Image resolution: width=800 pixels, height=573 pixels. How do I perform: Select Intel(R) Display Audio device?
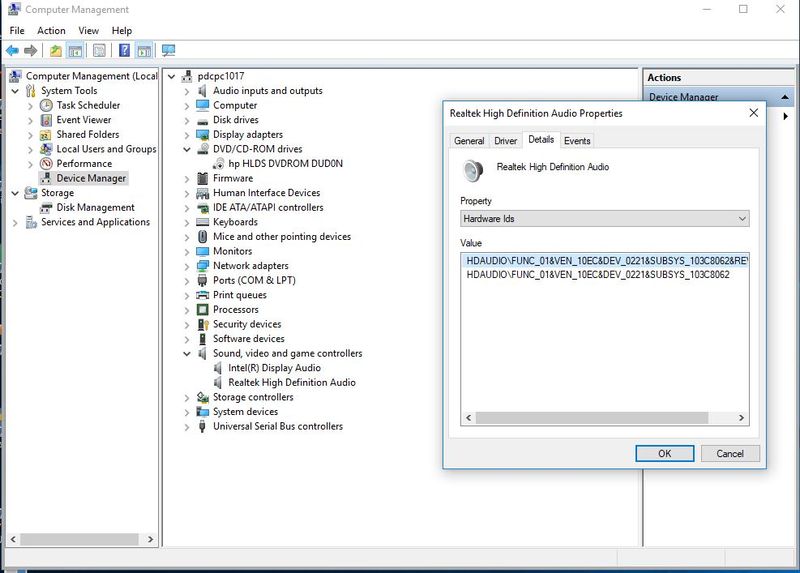tap(274, 368)
